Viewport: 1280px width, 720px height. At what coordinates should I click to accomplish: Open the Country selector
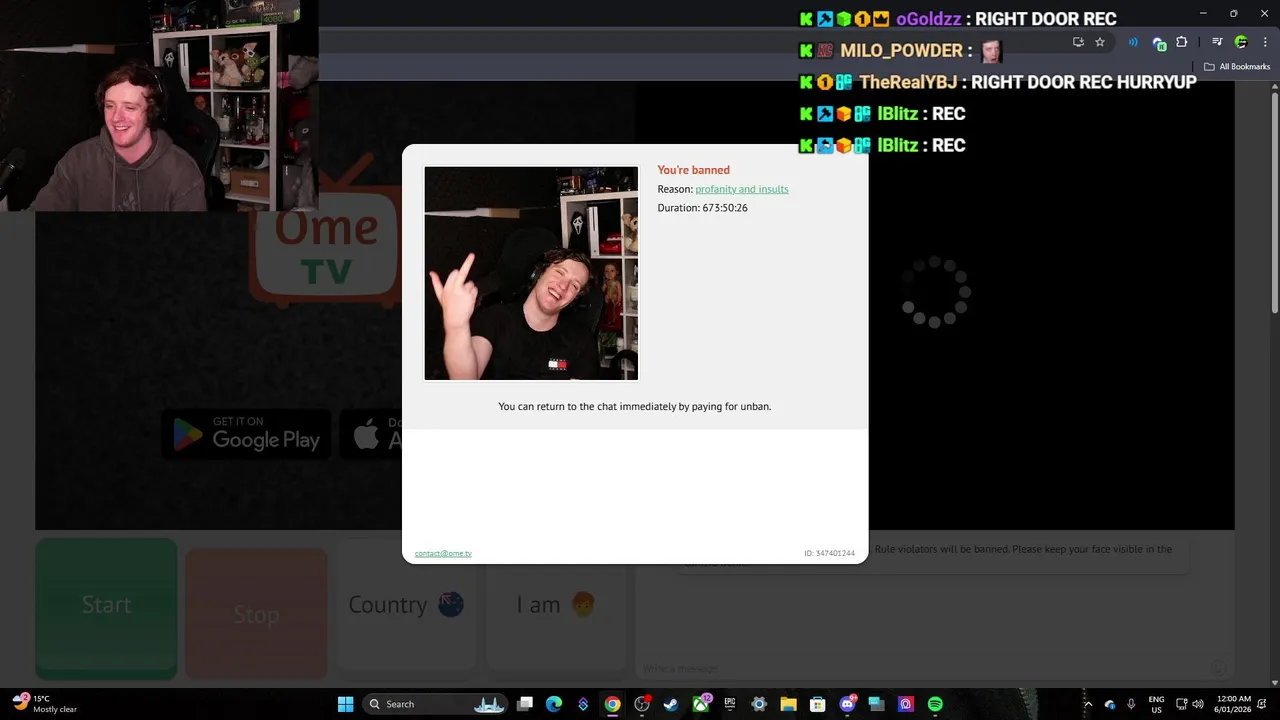pos(406,605)
